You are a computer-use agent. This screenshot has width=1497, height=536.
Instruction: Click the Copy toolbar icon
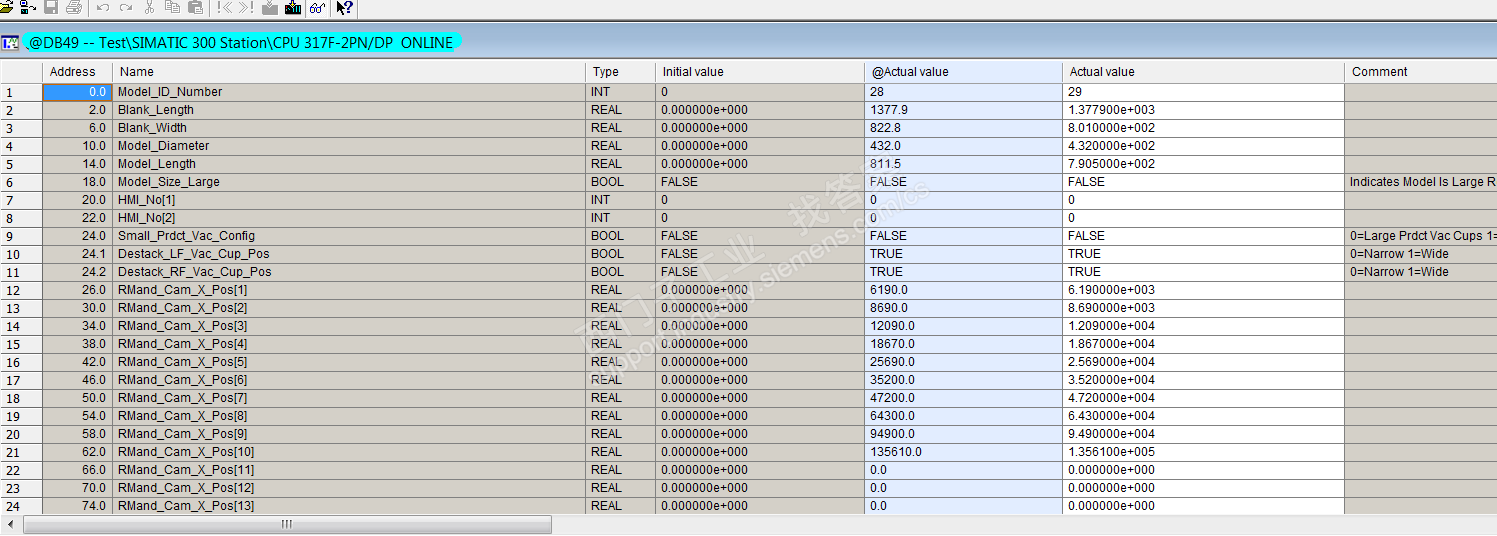click(172, 7)
